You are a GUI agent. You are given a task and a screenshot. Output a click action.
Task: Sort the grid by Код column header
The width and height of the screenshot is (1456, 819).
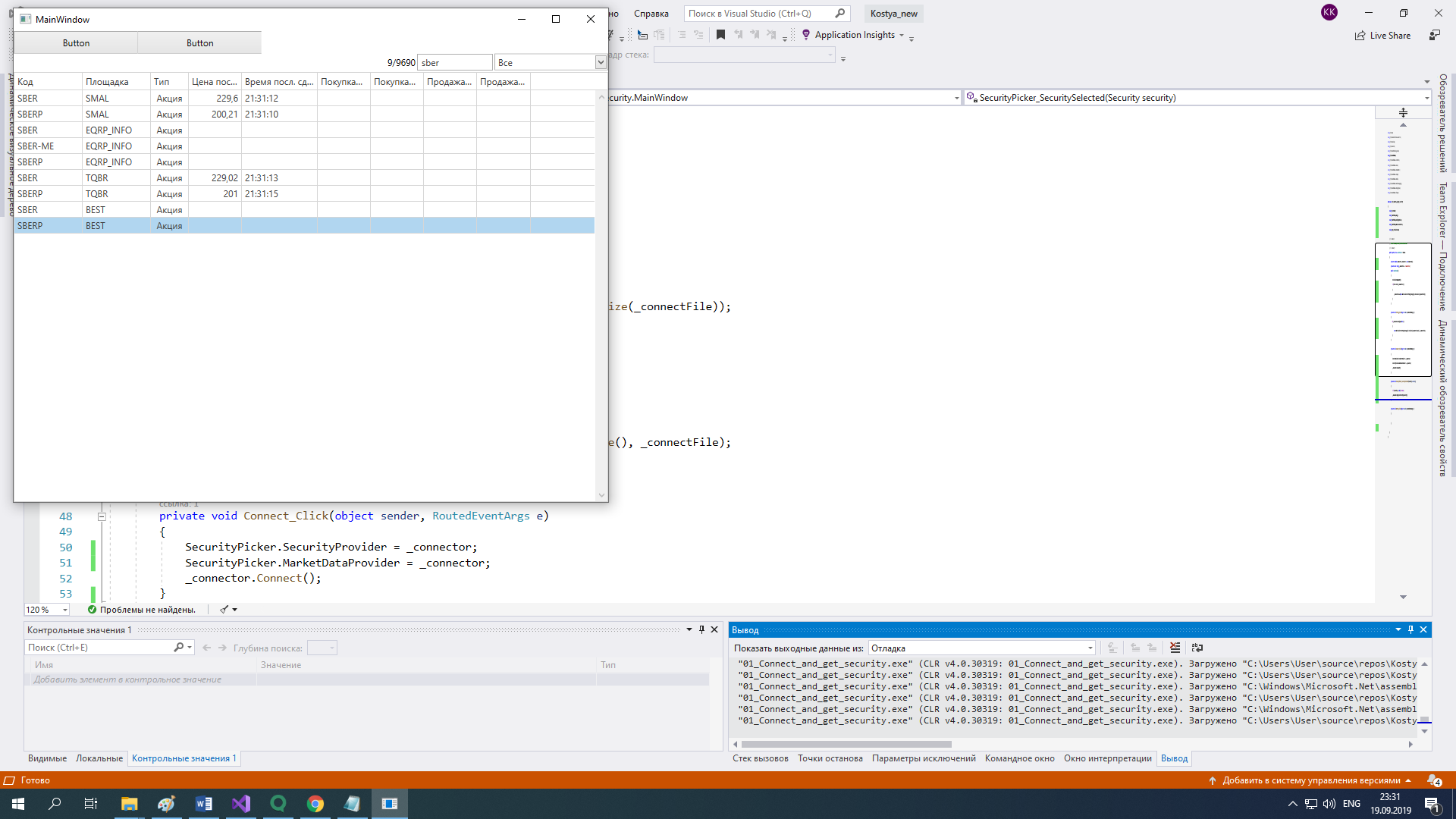coord(48,82)
